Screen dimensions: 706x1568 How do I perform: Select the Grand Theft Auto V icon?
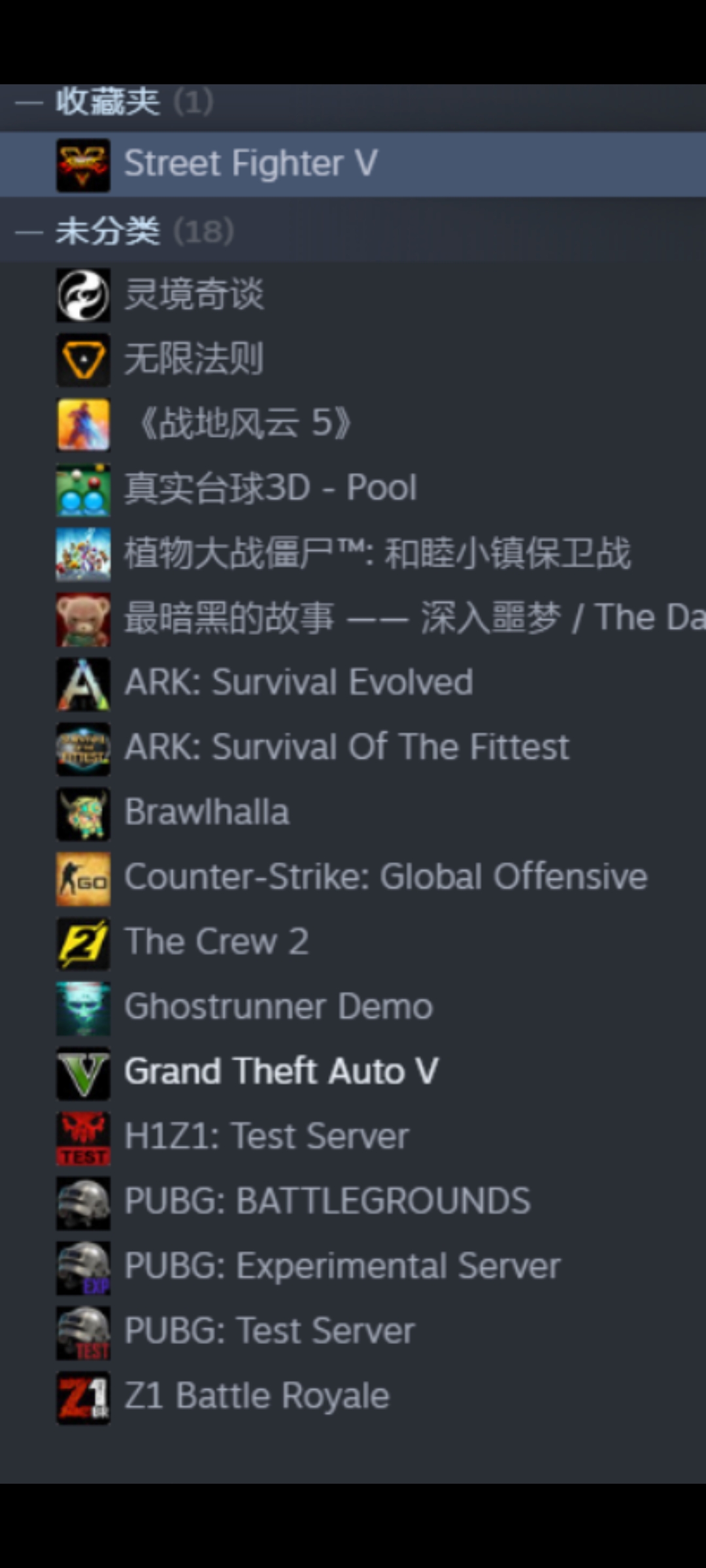[83, 1073]
